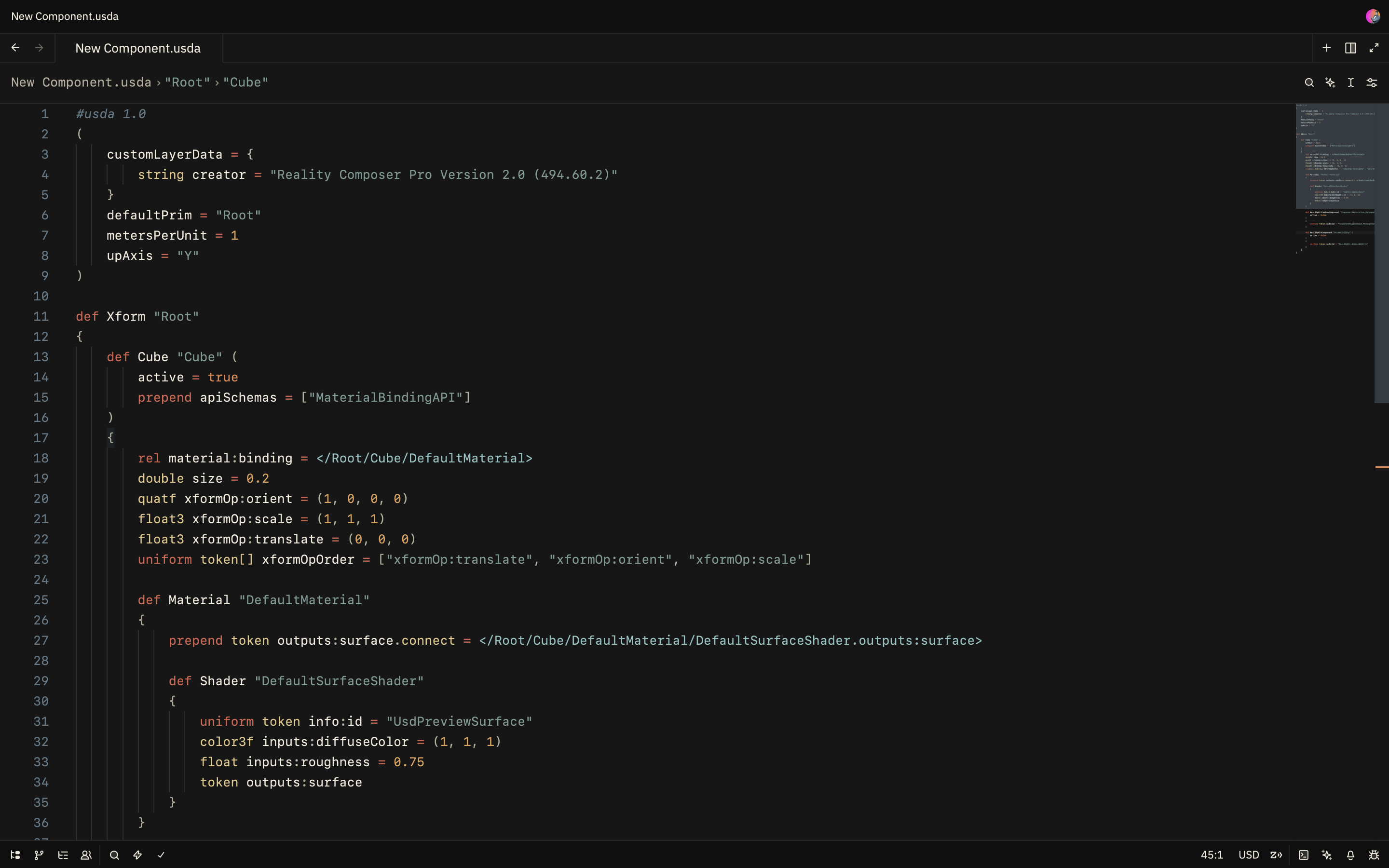Open editor controls sliders menu
The image size is (1389, 868).
[1372, 82]
